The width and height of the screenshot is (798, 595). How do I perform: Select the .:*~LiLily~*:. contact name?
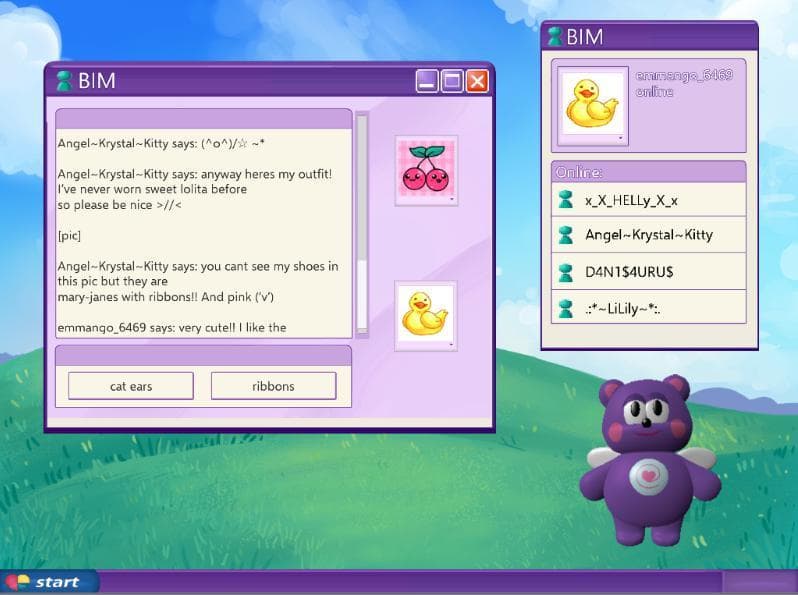(622, 309)
